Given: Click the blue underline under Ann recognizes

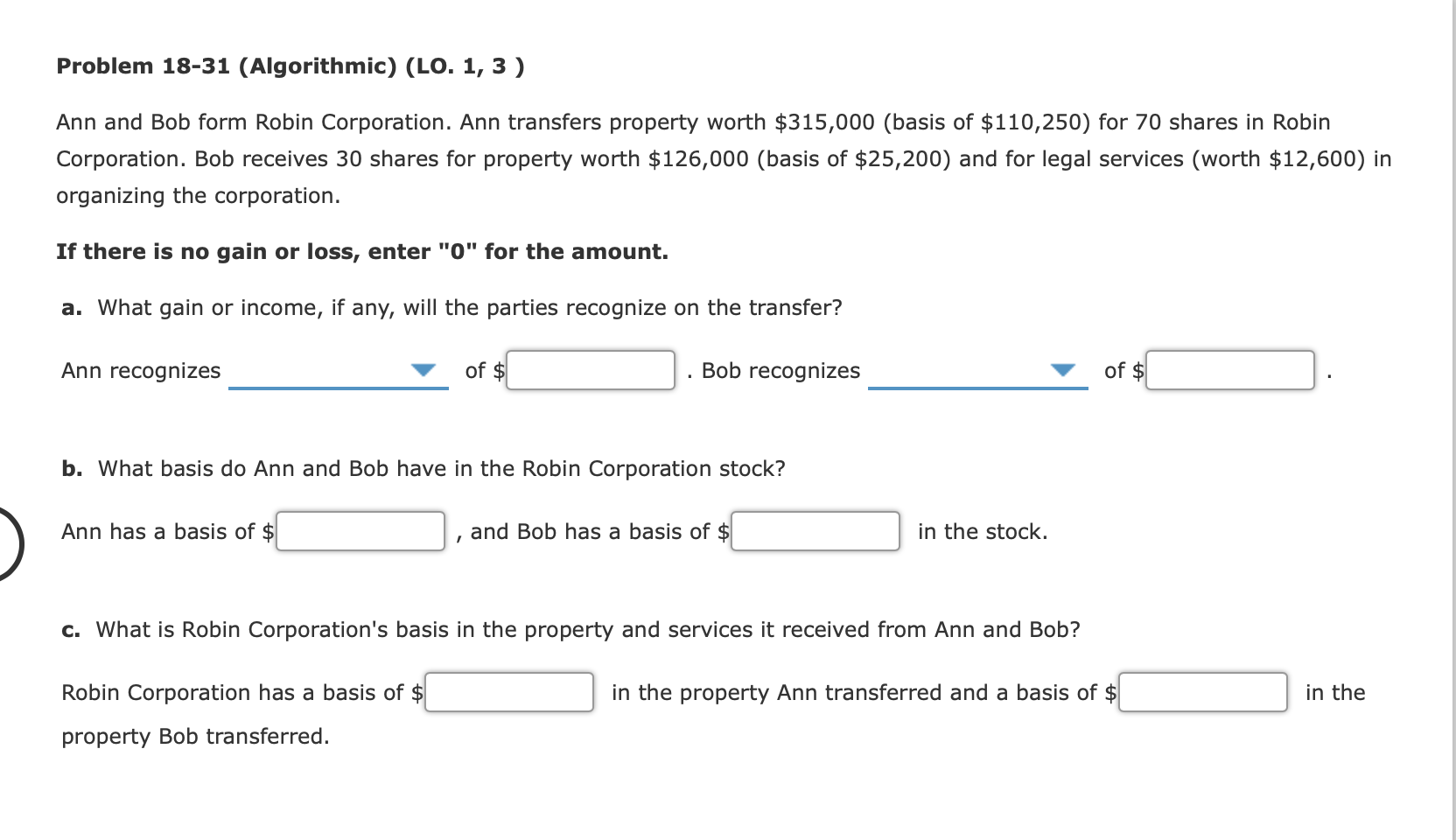Looking at the screenshot, I should click(x=337, y=388).
